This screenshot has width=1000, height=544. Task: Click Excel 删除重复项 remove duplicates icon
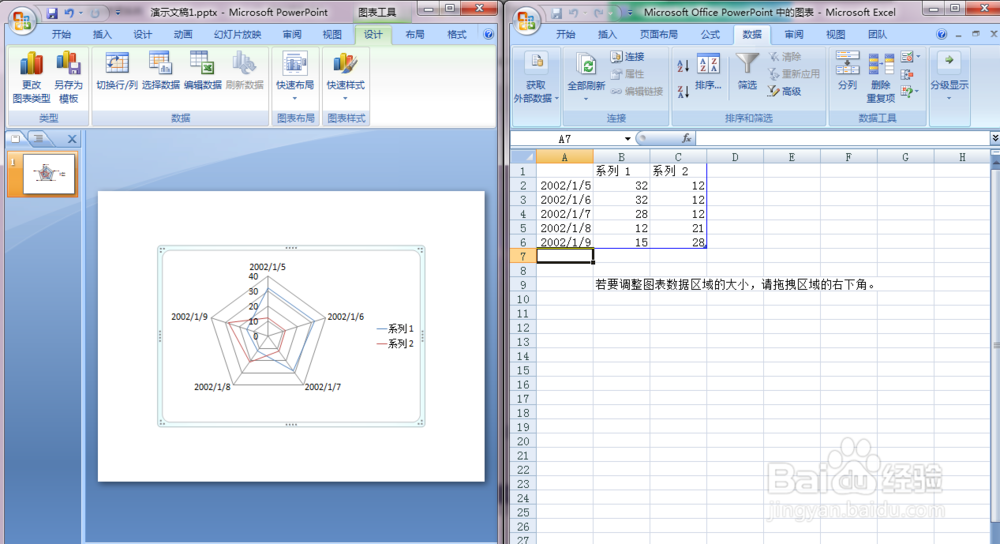click(x=881, y=78)
